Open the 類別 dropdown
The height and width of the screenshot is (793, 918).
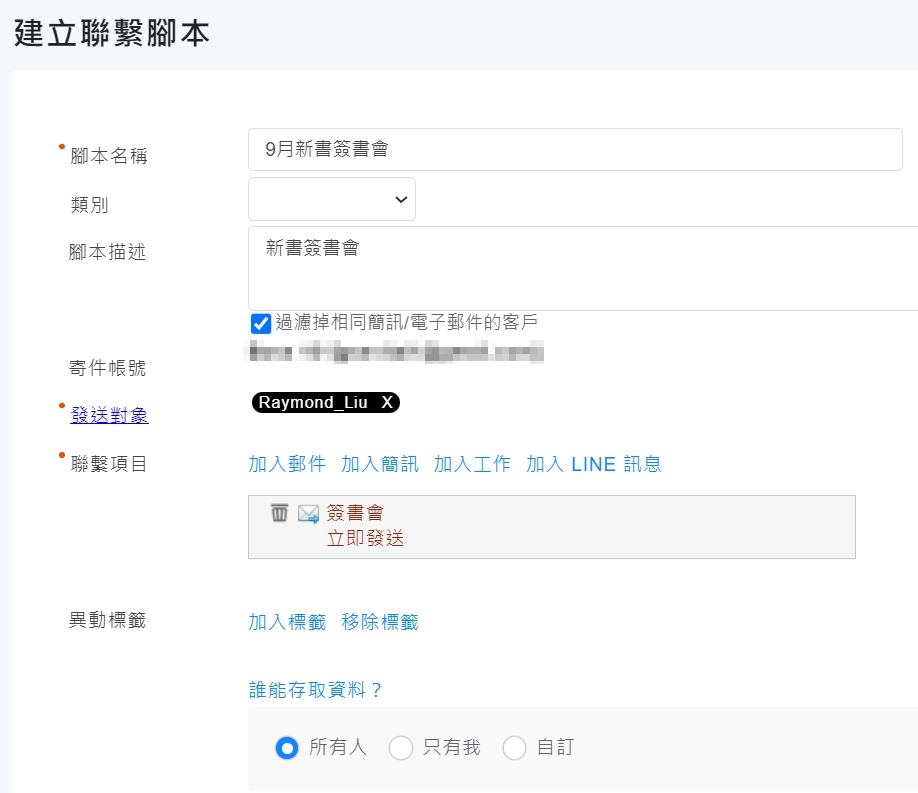click(332, 199)
